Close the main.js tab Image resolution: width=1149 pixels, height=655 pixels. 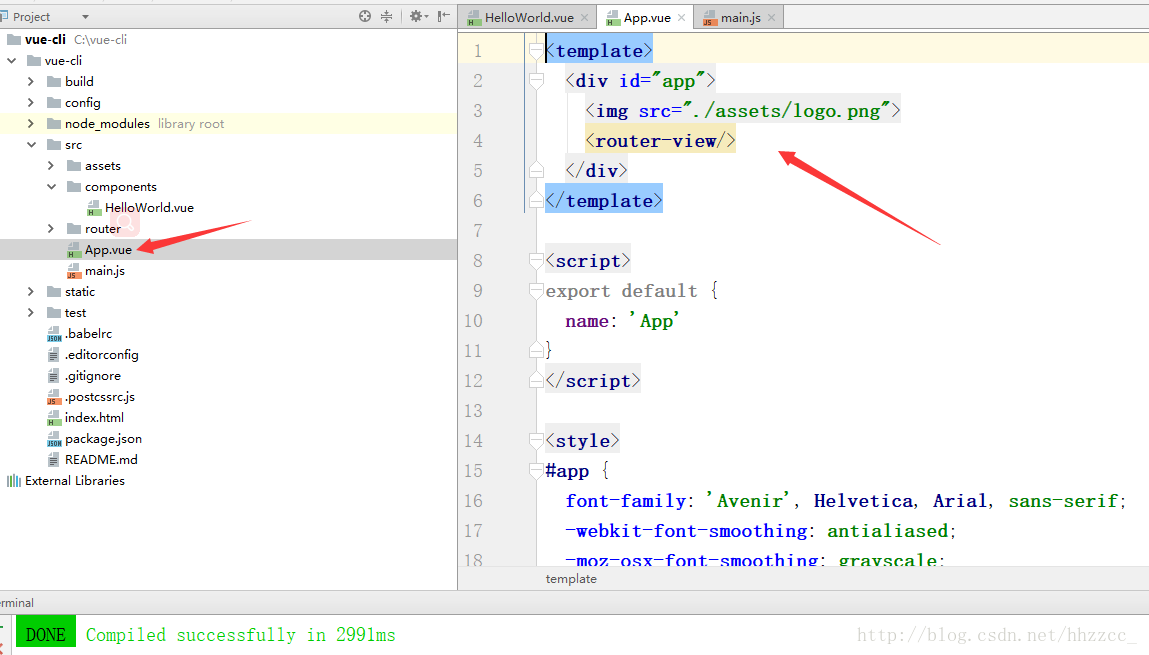(x=772, y=18)
